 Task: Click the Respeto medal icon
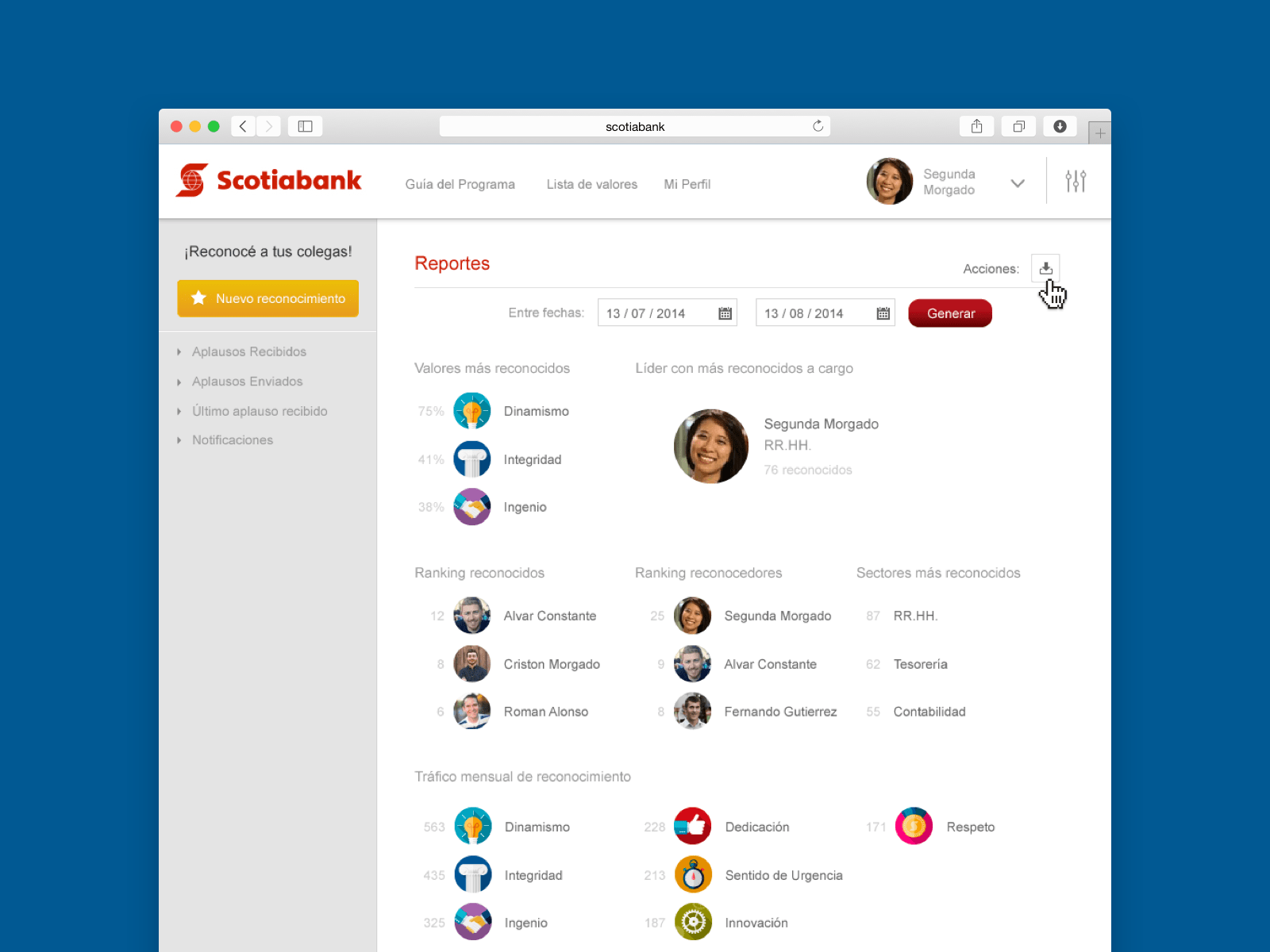coord(914,827)
